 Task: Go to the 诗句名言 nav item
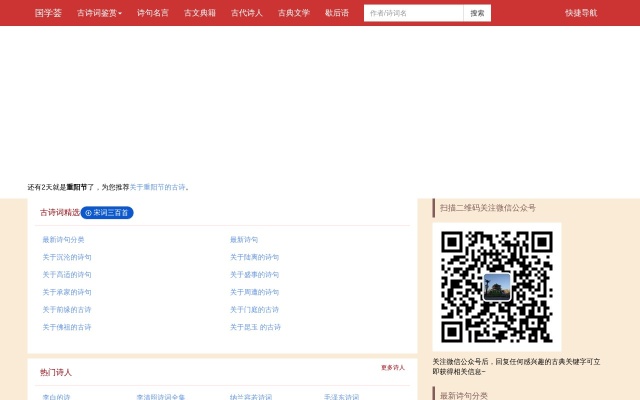point(152,13)
